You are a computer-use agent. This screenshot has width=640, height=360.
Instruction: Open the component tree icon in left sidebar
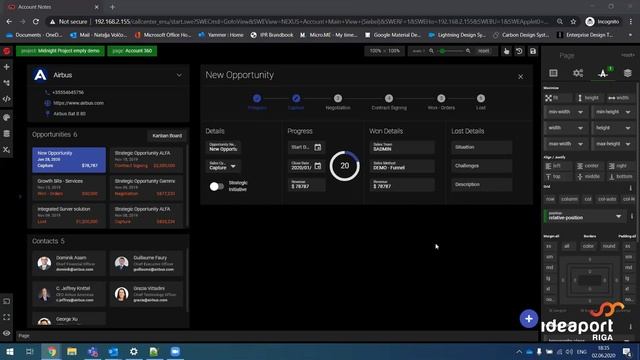[x=7, y=83]
